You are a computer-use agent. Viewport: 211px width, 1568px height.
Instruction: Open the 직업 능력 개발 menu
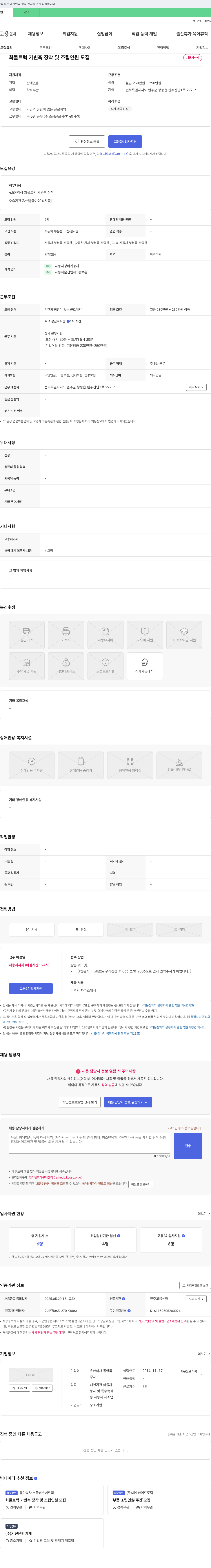click(x=145, y=34)
